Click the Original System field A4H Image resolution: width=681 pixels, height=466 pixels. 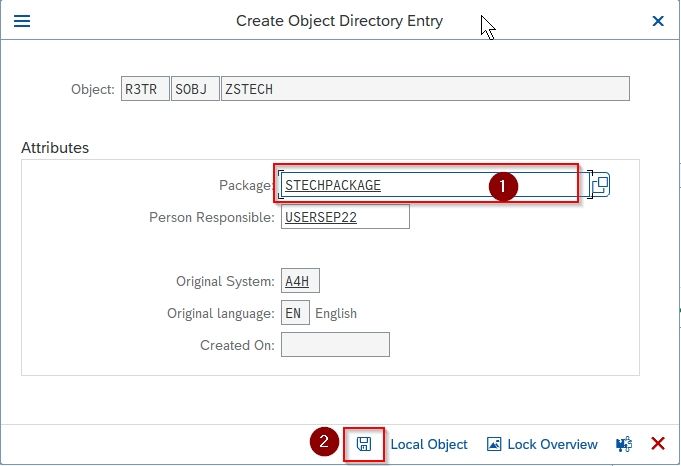click(300, 281)
